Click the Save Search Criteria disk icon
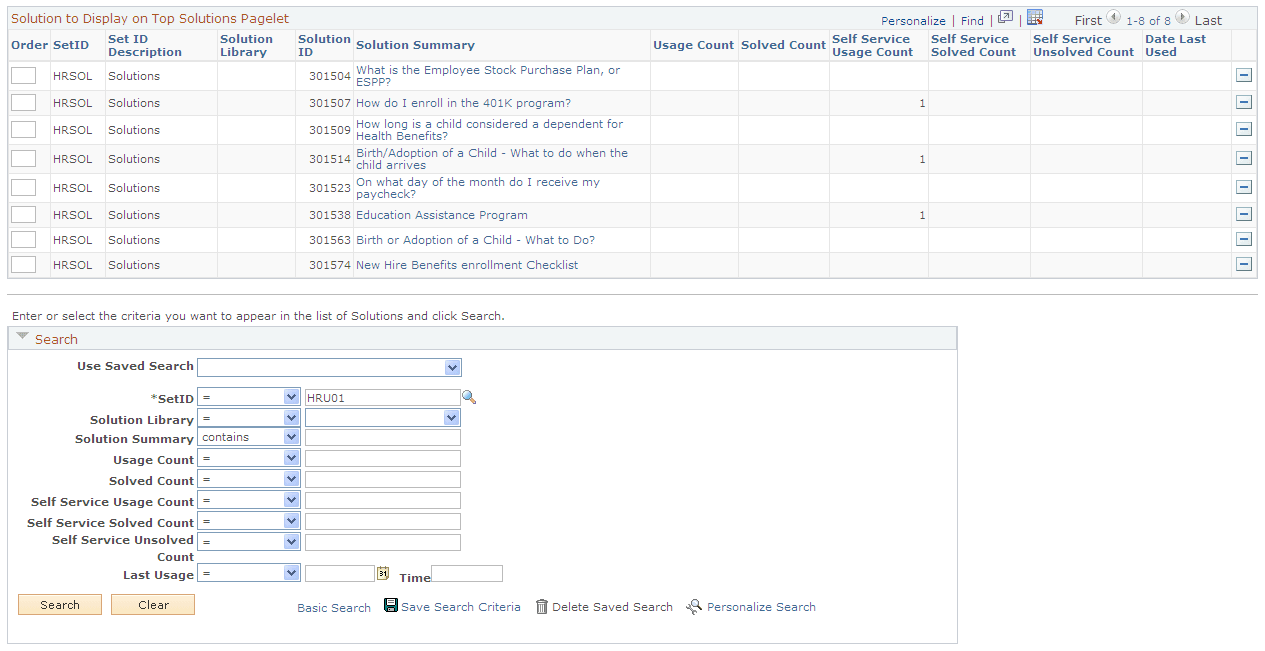This screenshot has height=651, width=1265. pos(390,606)
